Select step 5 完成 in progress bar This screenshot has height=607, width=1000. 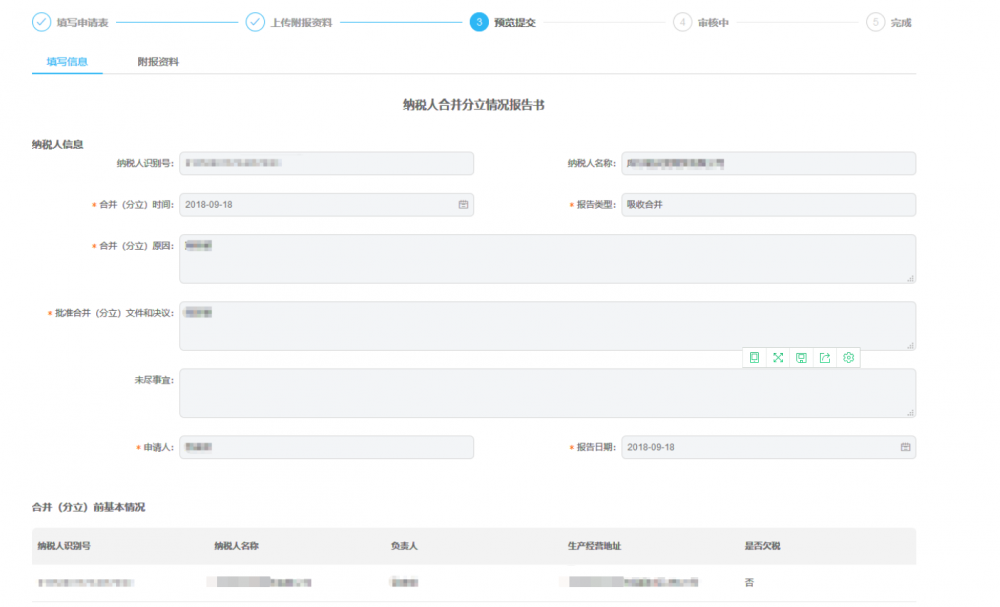tap(875, 22)
